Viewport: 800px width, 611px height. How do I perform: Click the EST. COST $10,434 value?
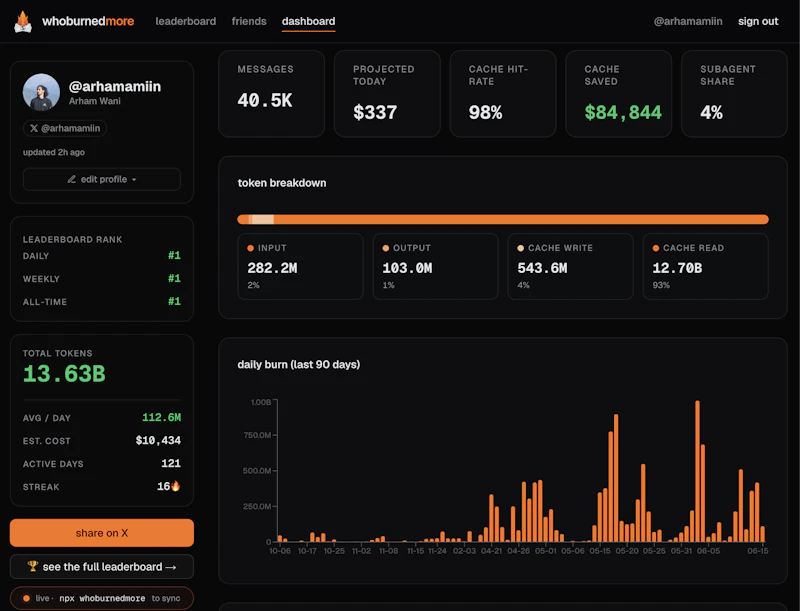pos(158,440)
